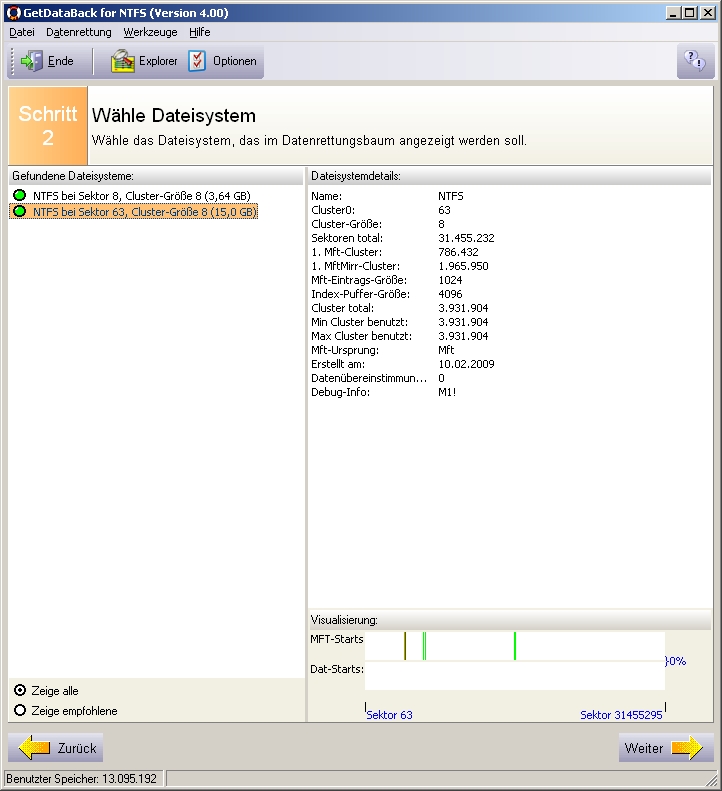Click the 1. MftMirr-Cluster value 1.965.950

tap(463, 266)
